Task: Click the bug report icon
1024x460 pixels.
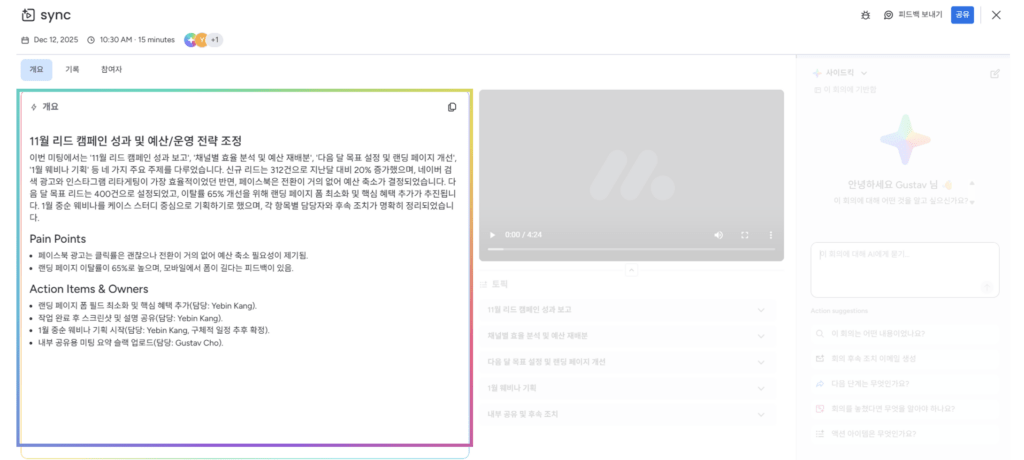Action: 865,15
